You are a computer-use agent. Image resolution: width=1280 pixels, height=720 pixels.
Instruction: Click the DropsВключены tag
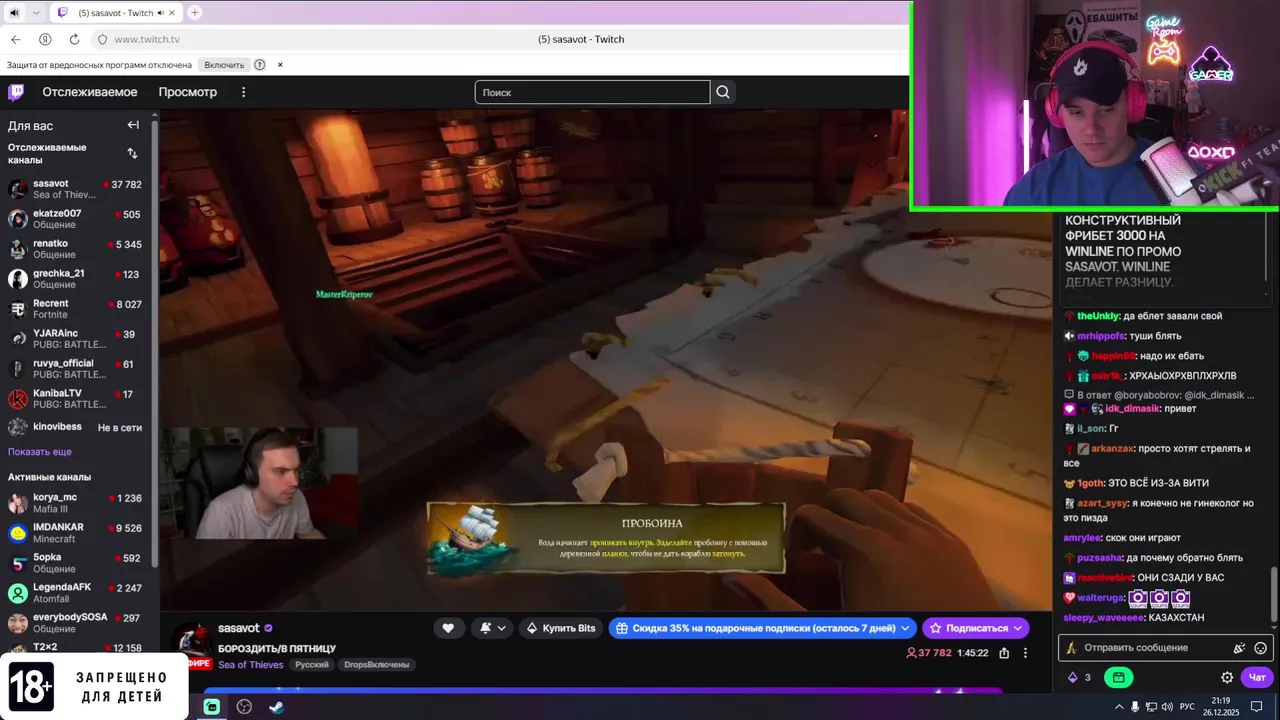[x=376, y=665]
